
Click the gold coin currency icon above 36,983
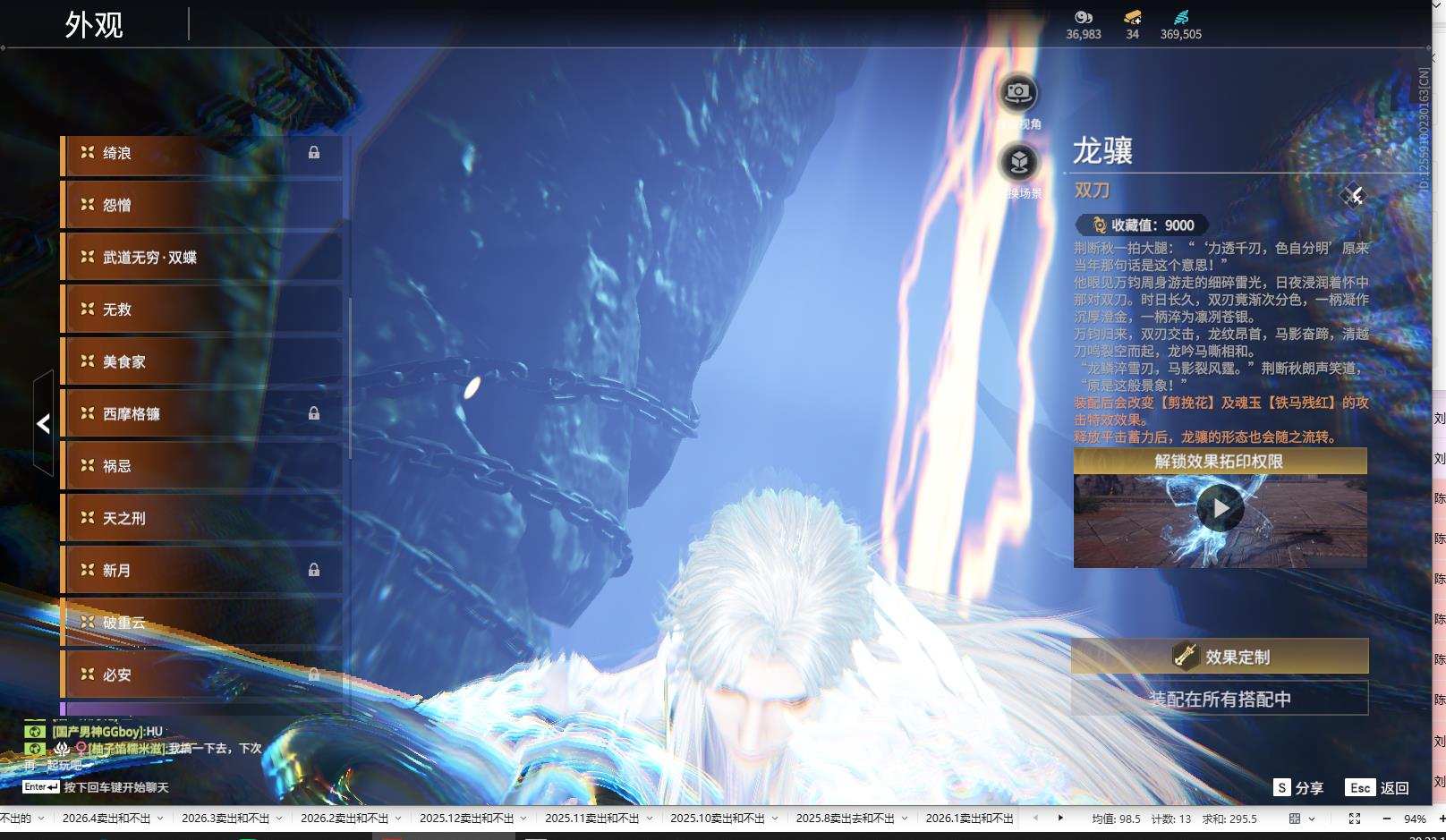coord(1084,17)
